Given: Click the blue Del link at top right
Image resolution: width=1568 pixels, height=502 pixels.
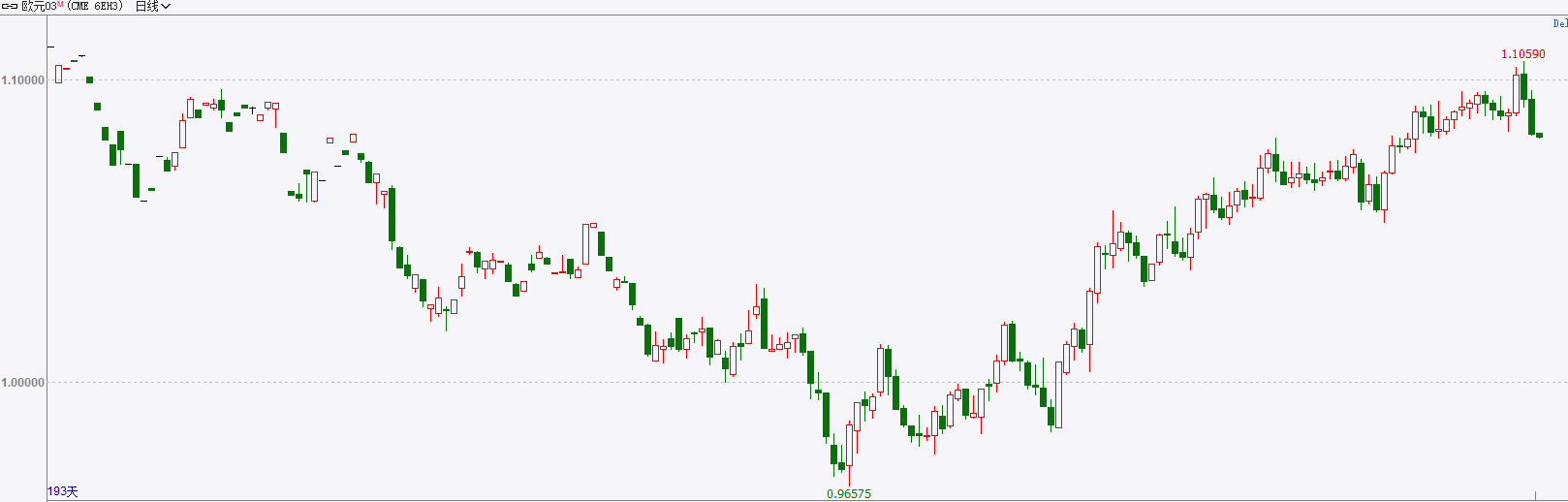Looking at the screenshot, I should point(1560,23).
